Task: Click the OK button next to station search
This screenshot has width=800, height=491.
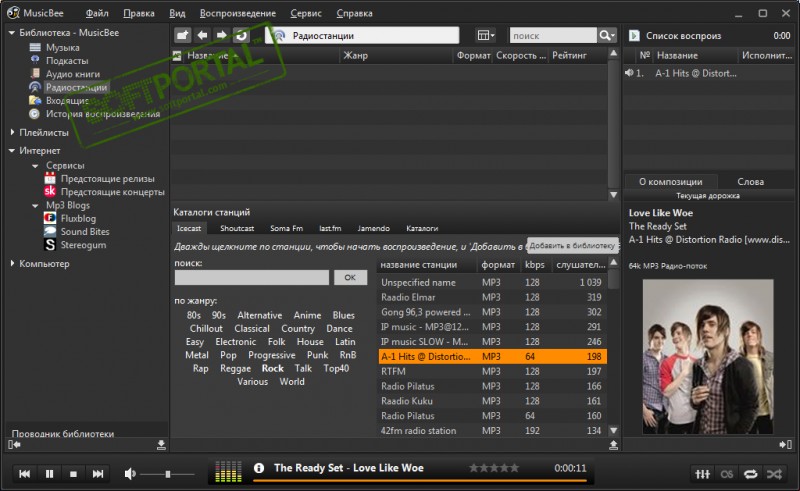Action: point(349,277)
